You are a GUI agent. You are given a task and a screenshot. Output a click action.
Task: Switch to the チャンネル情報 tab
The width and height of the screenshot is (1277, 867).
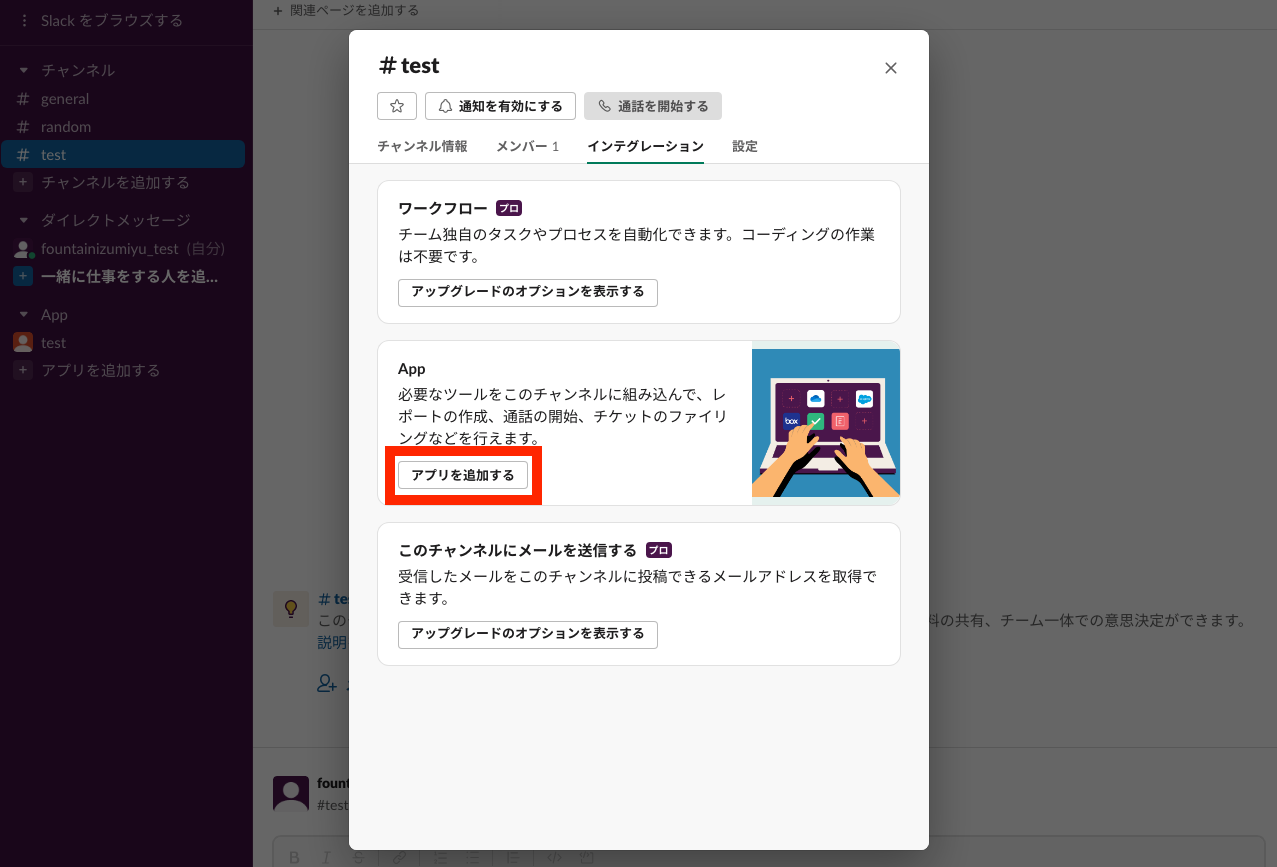tap(422, 146)
